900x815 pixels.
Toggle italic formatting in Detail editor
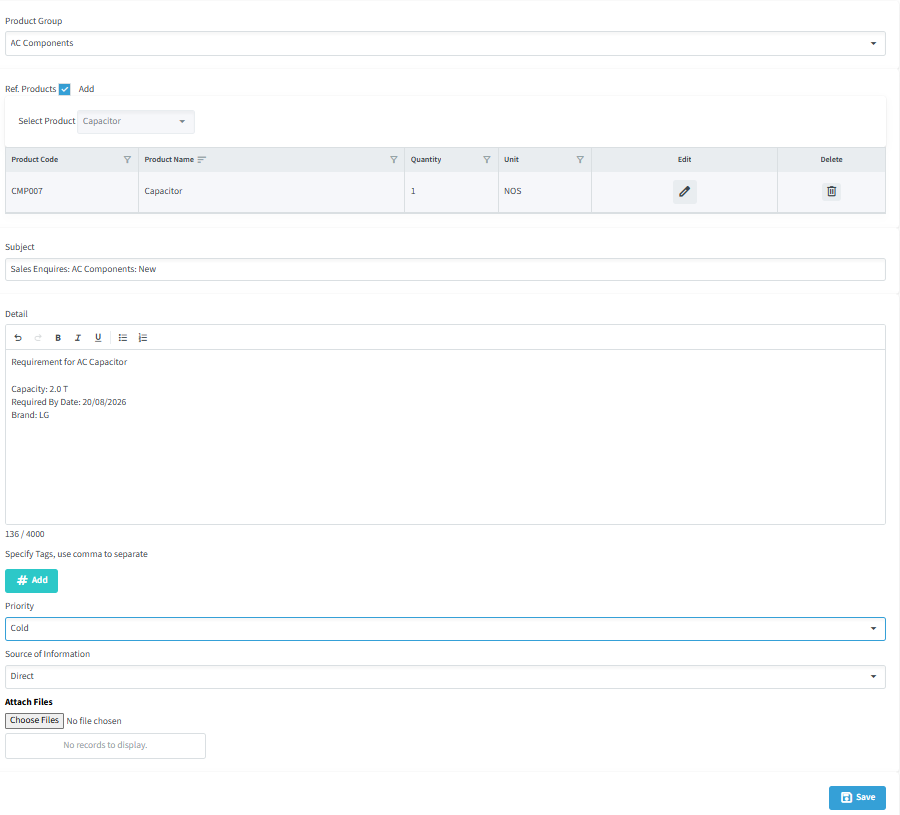(x=78, y=337)
